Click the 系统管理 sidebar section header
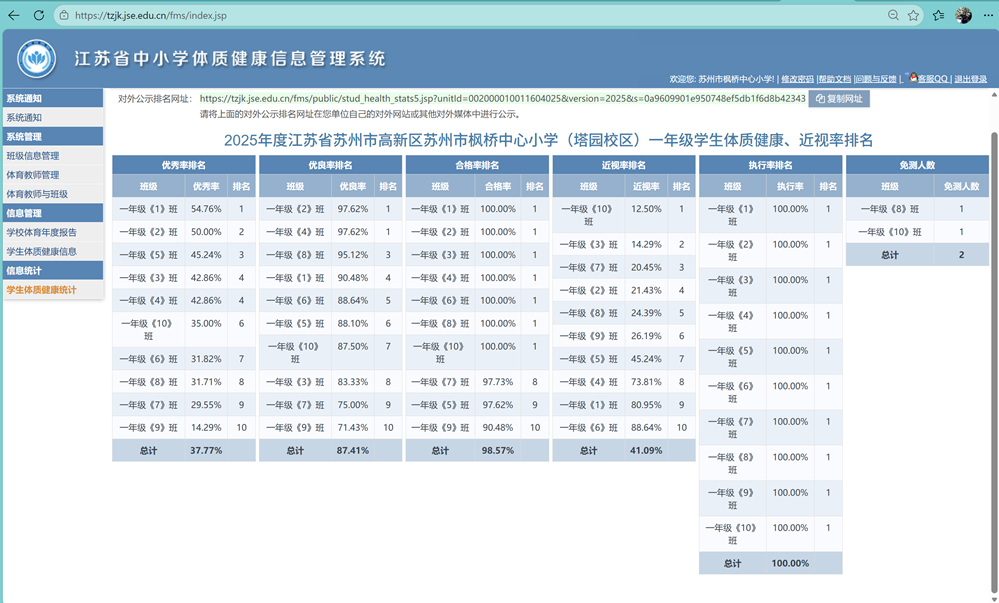999x603 pixels. point(53,136)
